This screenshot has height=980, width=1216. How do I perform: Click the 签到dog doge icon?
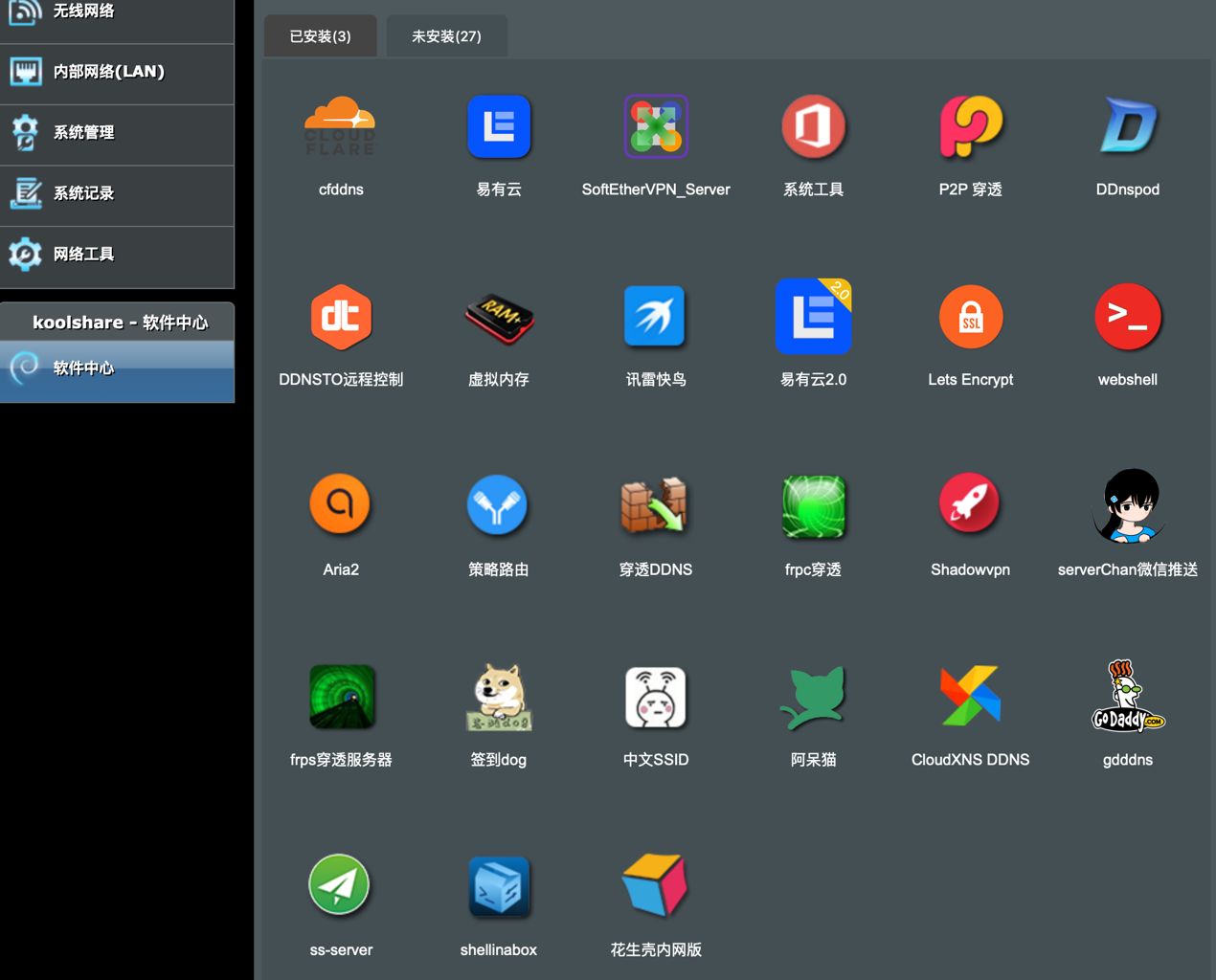499,698
